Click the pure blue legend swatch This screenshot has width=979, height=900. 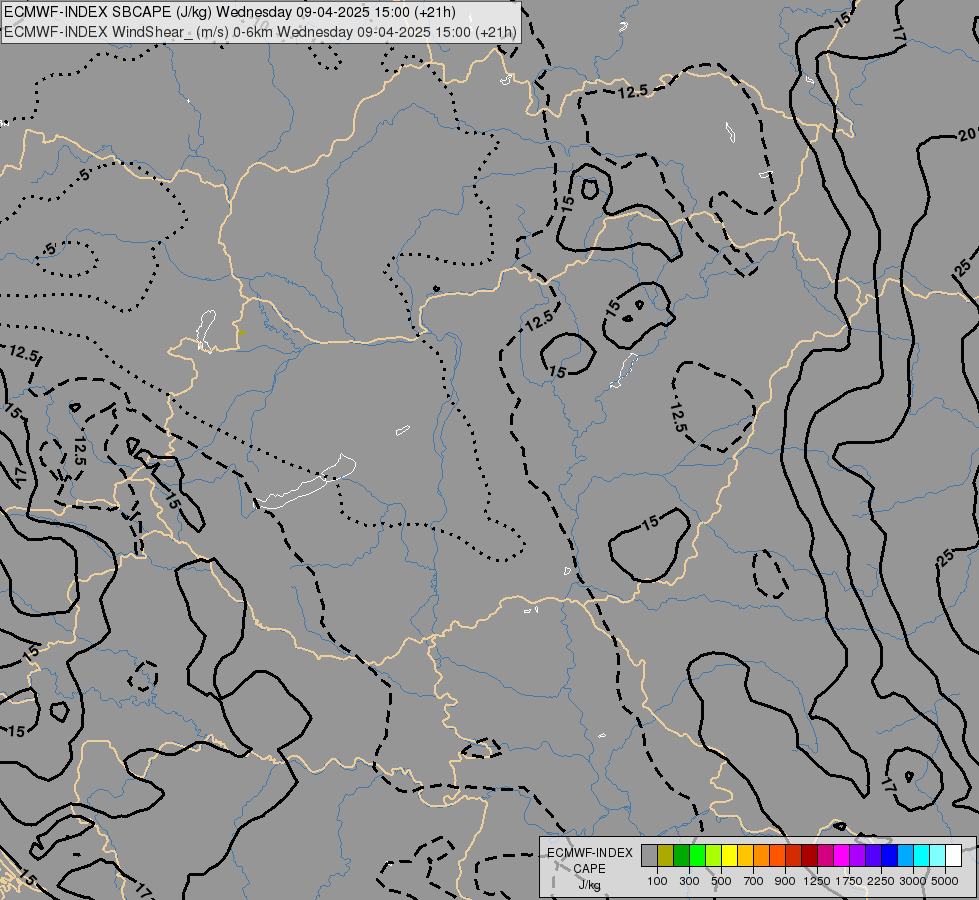889,856
